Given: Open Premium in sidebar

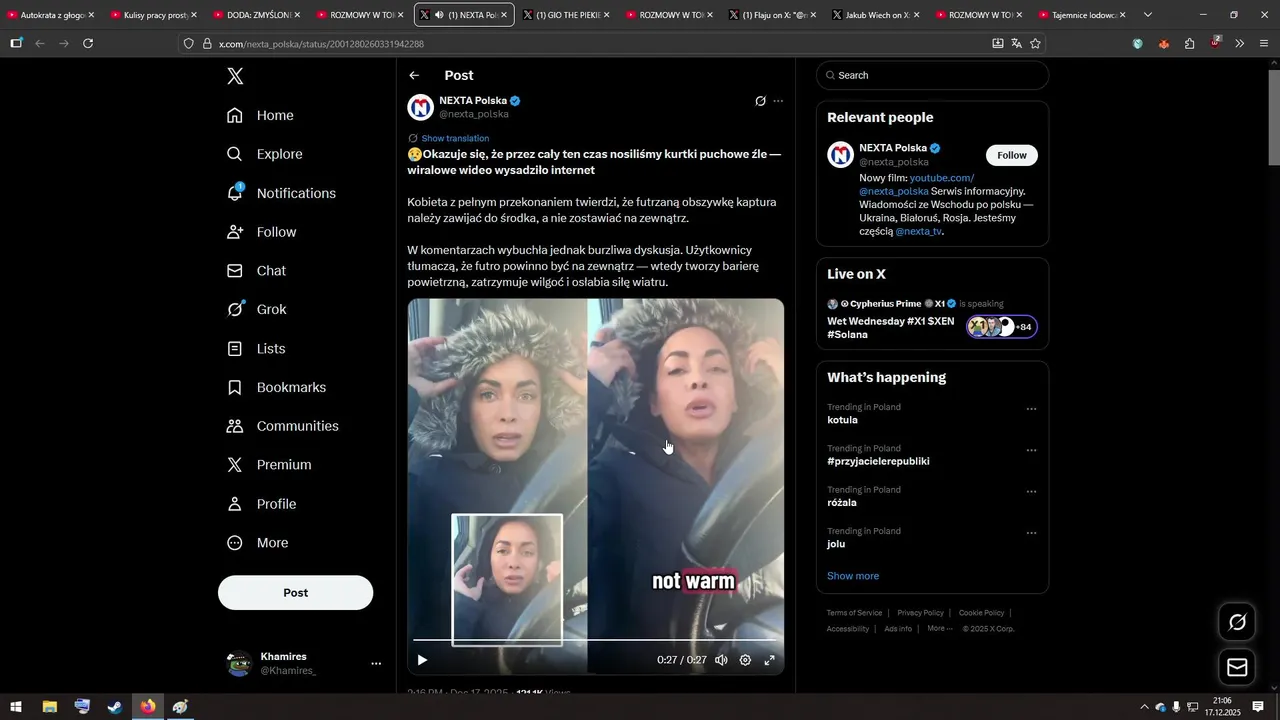Looking at the screenshot, I should click(268, 465).
